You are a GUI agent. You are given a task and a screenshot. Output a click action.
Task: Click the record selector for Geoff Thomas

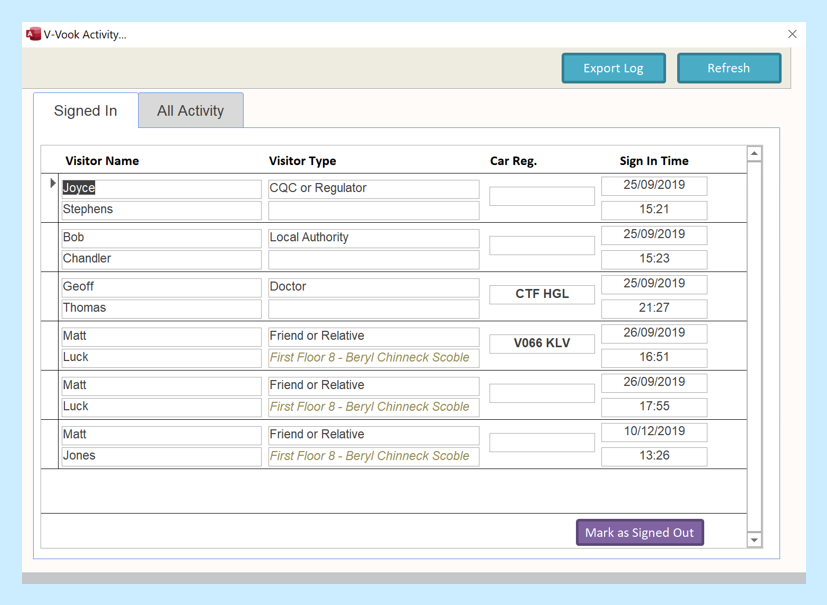pos(50,296)
